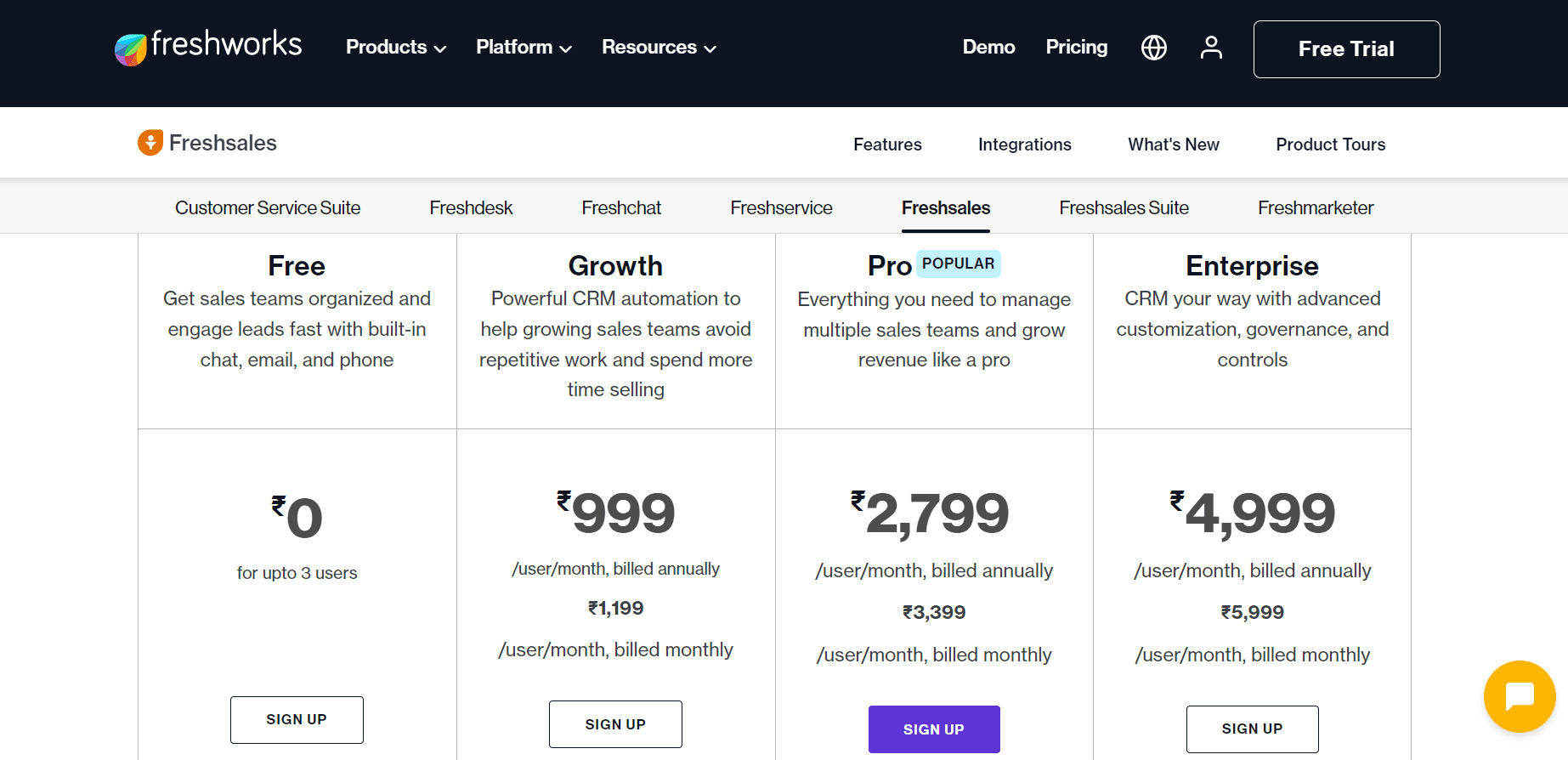Open the Integrations link

click(1024, 145)
